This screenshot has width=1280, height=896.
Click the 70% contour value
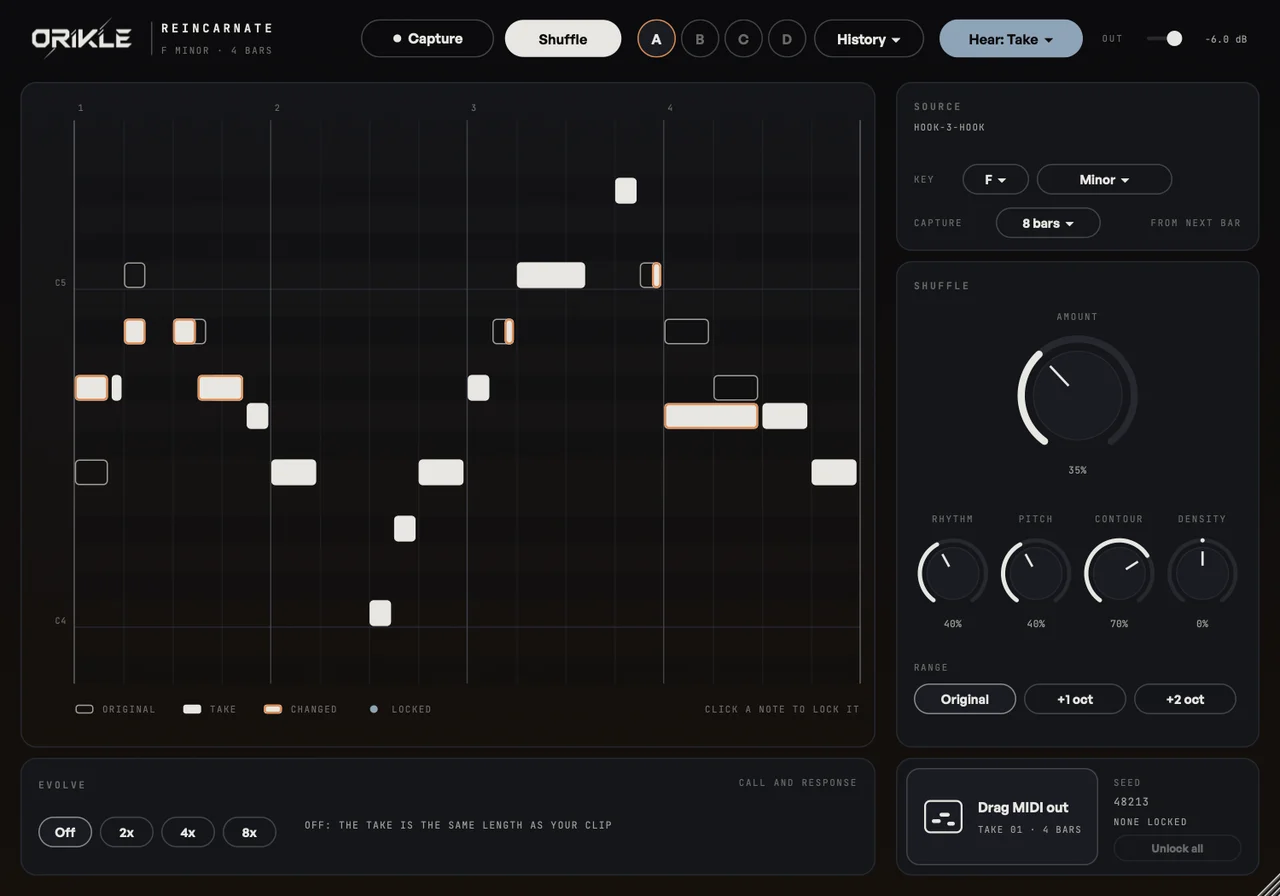click(1119, 624)
